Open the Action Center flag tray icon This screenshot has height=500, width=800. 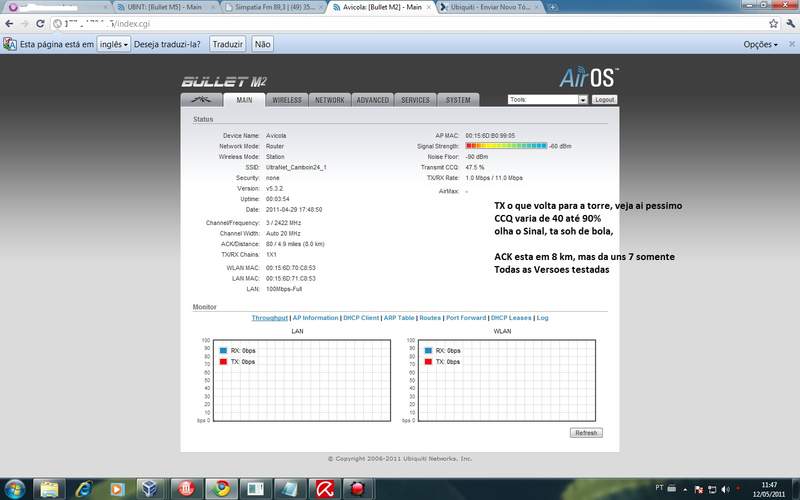click(x=699, y=490)
